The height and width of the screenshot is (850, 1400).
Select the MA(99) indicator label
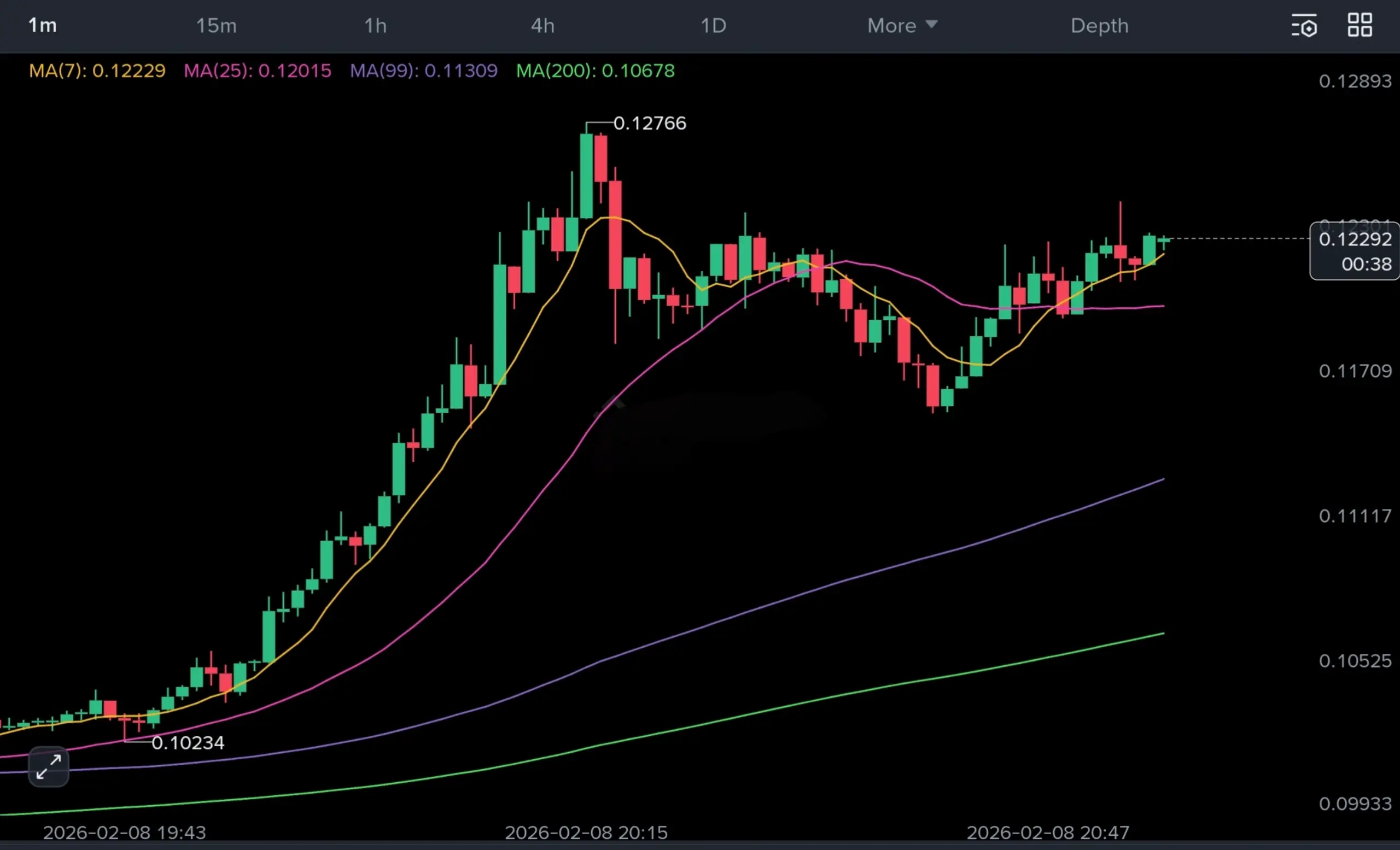(x=423, y=71)
